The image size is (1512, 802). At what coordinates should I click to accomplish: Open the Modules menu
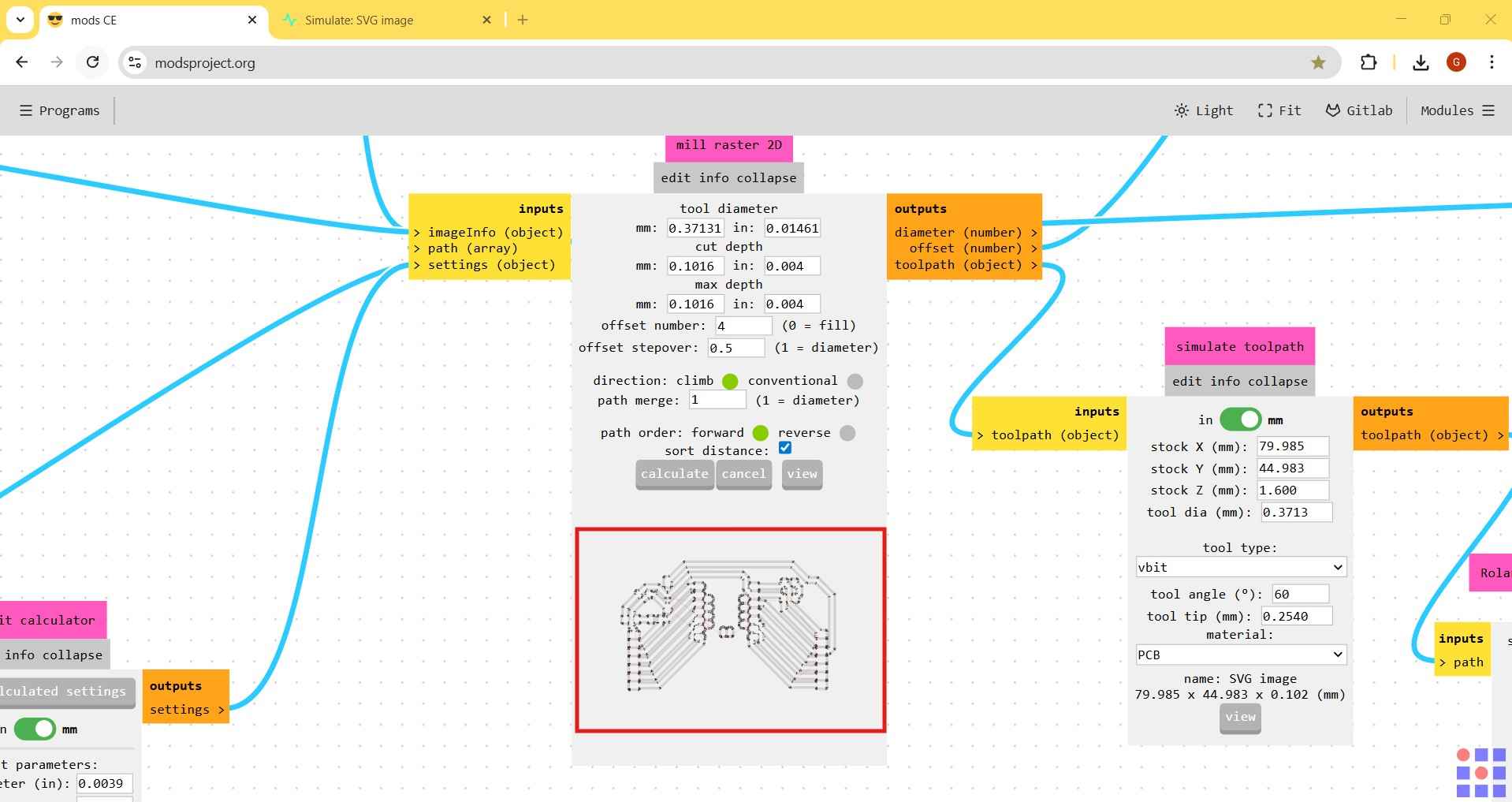(1458, 110)
